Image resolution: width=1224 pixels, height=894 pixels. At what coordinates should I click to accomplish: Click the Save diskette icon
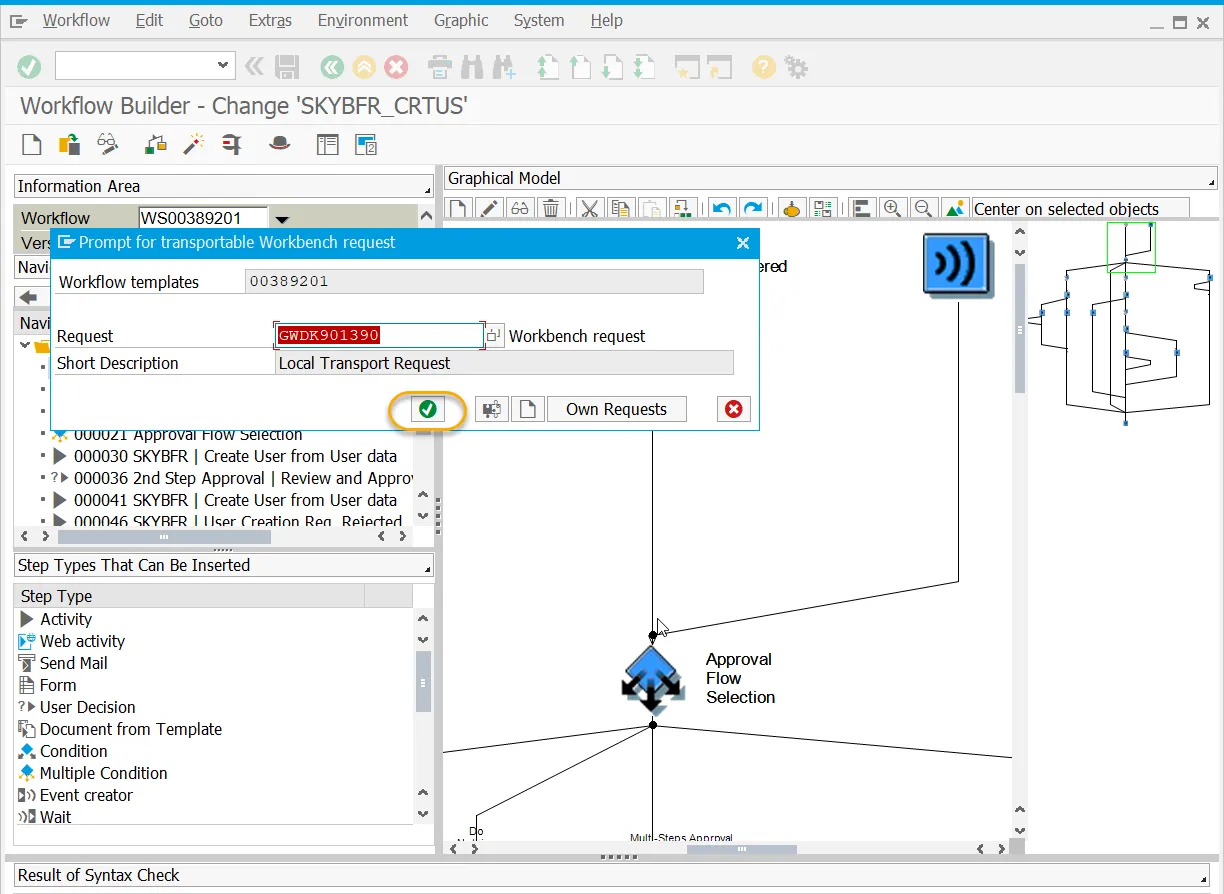(287, 67)
